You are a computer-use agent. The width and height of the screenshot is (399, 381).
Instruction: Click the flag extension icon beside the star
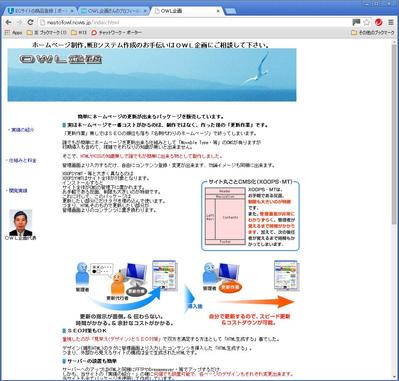tap(356, 22)
